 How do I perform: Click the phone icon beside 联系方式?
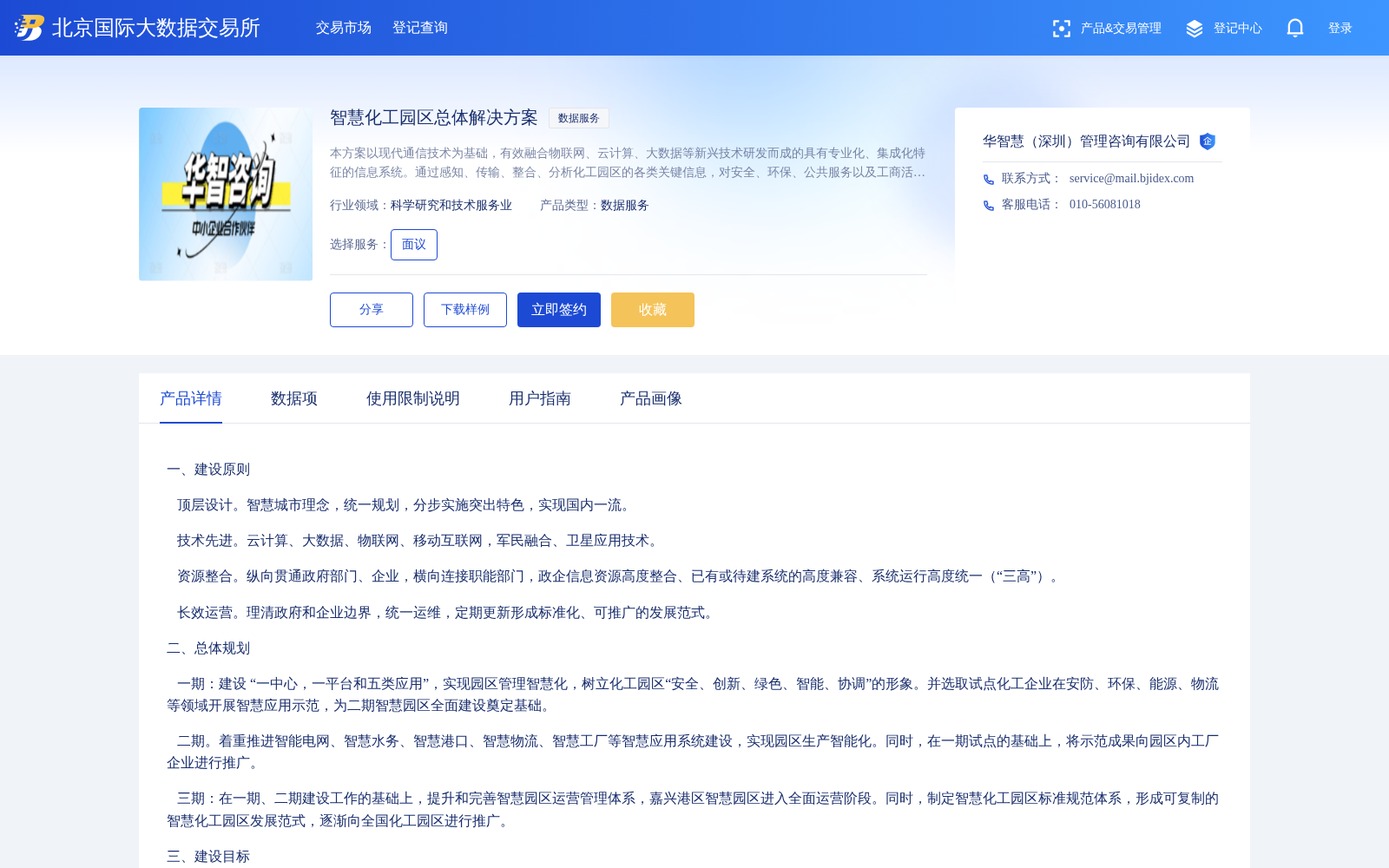(989, 180)
